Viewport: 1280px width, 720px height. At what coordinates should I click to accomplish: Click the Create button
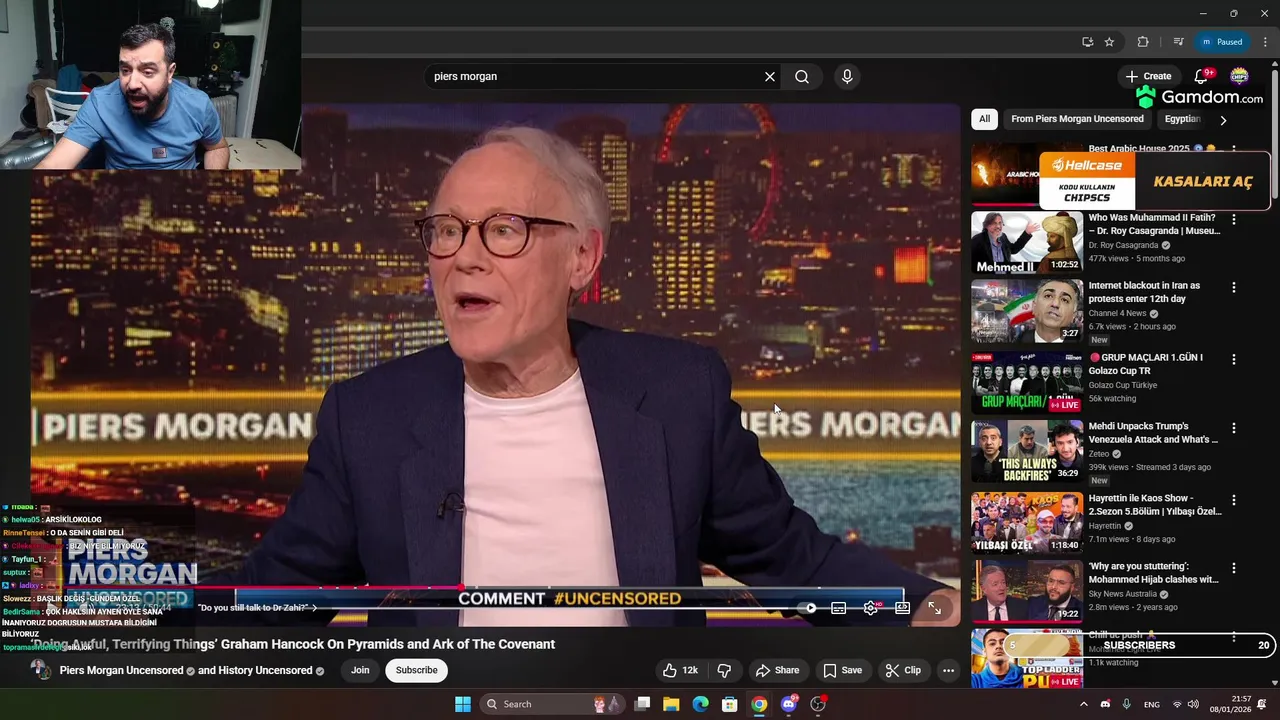[x=1148, y=76]
